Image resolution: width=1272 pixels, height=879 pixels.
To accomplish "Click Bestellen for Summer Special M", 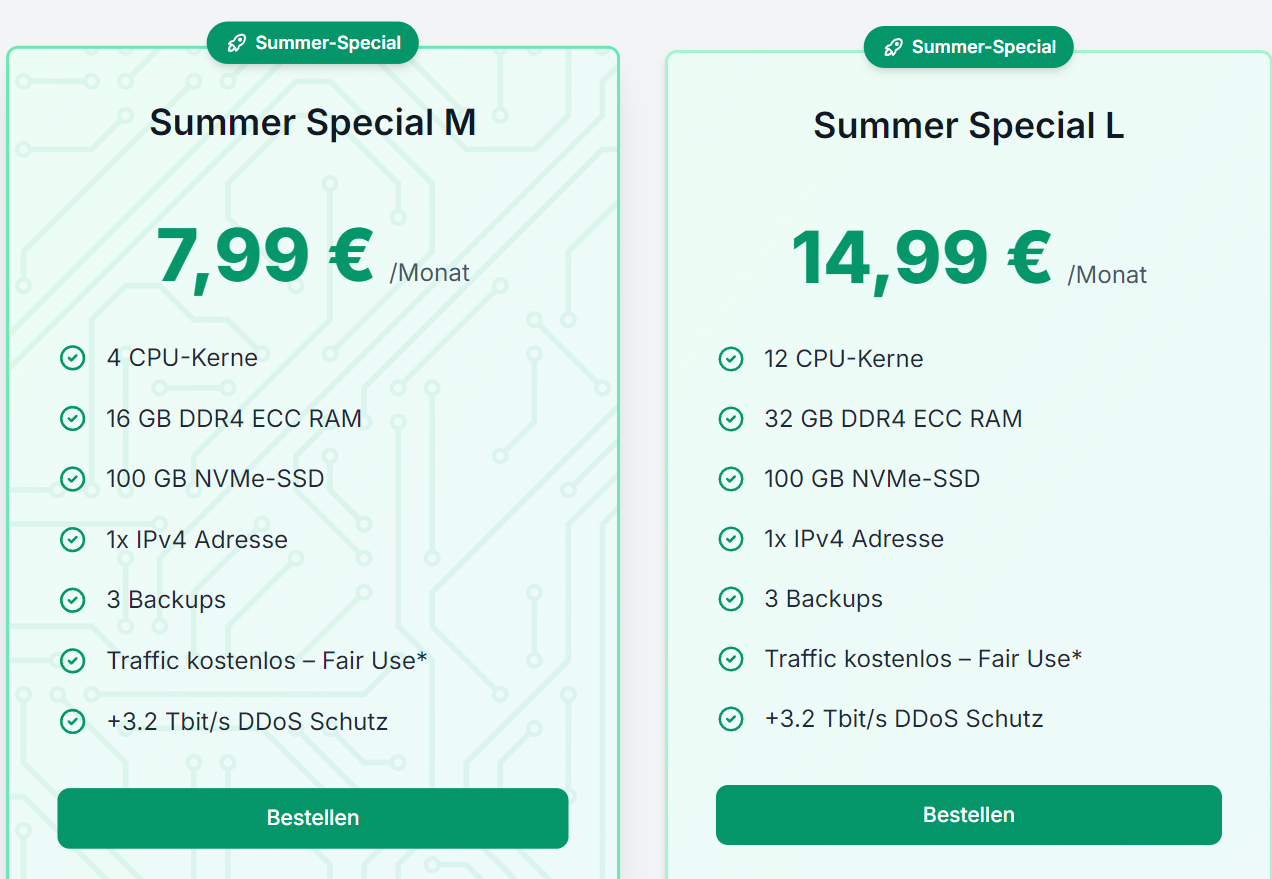I will click(312, 818).
